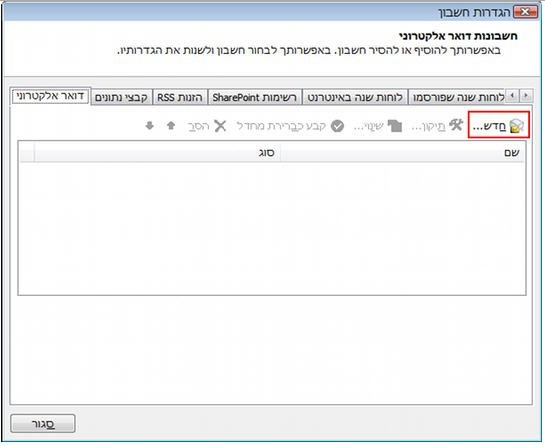The width and height of the screenshot is (545, 445).
Task: Click the Repair (תיקון) tools icon
Action: tap(456, 125)
